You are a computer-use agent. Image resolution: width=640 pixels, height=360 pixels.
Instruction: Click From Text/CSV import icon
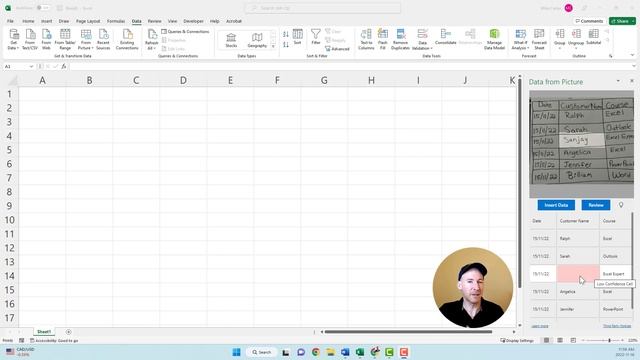(30, 40)
